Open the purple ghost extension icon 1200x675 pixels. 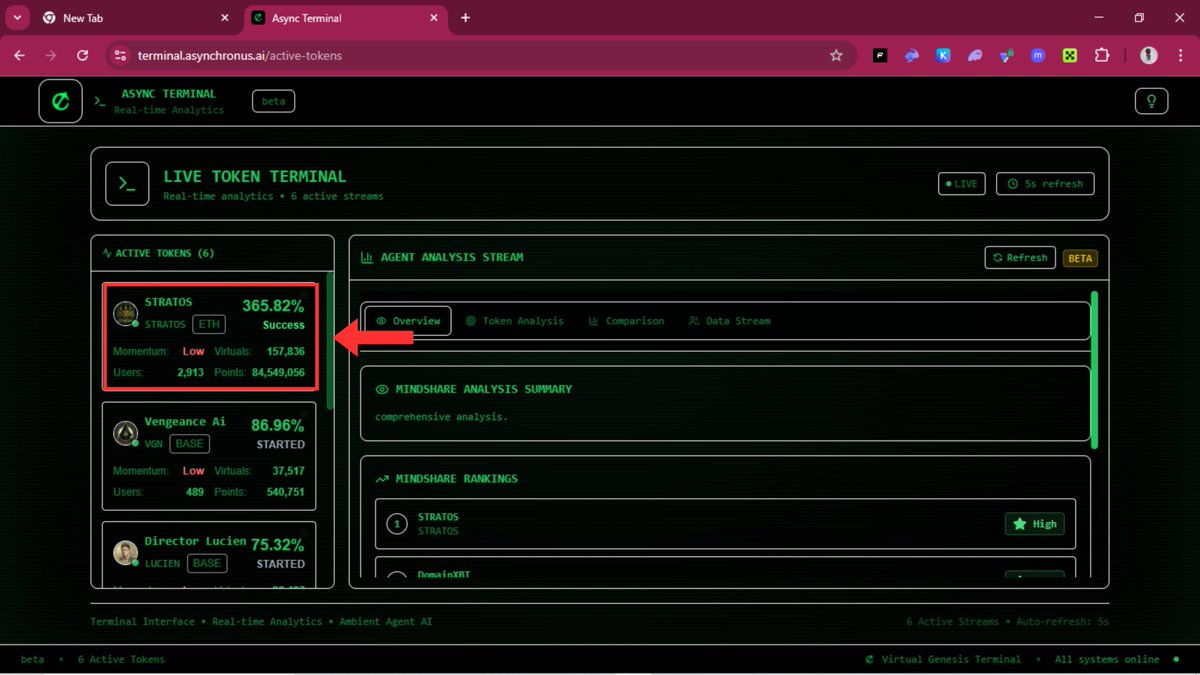[x=975, y=56]
